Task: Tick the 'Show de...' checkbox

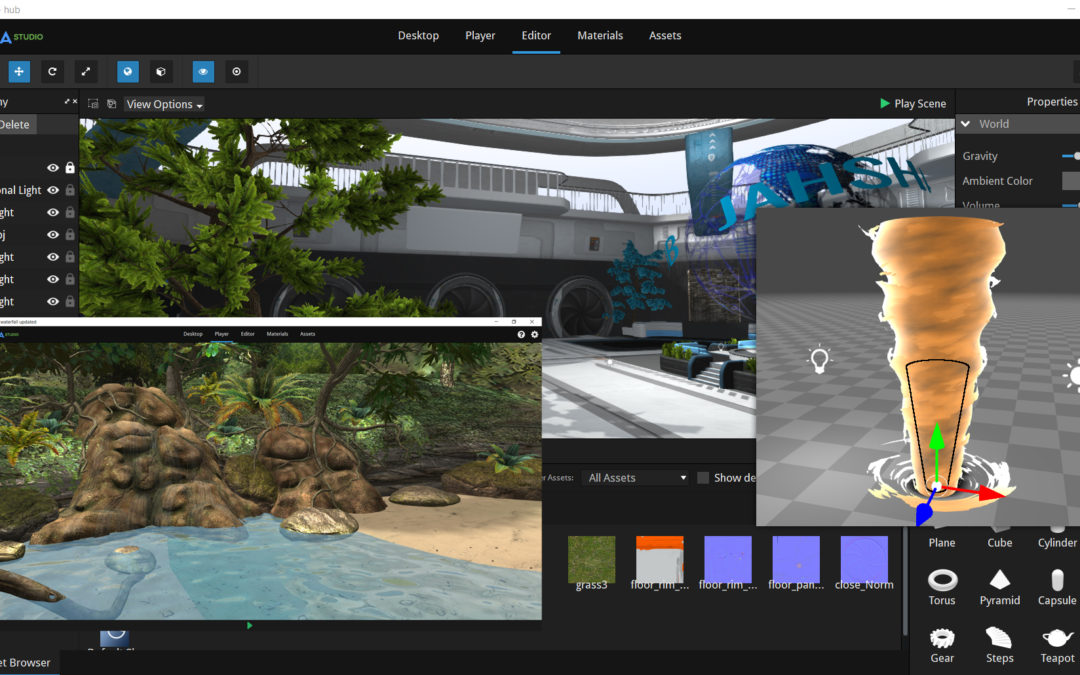Action: coord(703,478)
